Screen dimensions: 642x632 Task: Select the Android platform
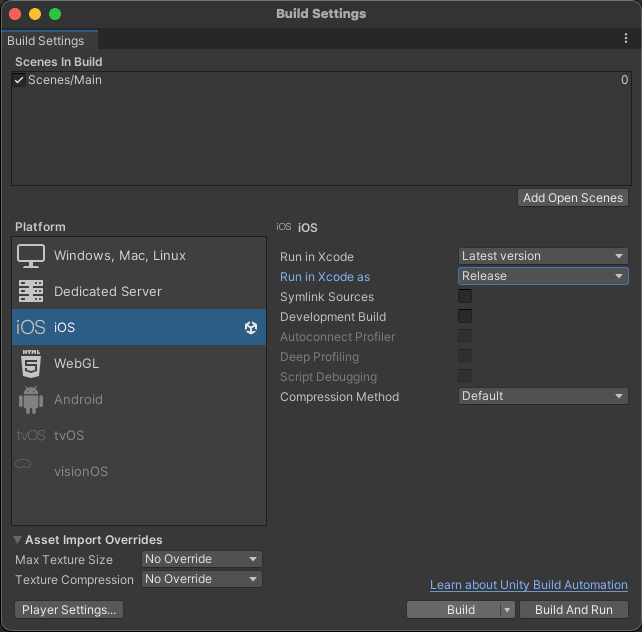[139, 400]
